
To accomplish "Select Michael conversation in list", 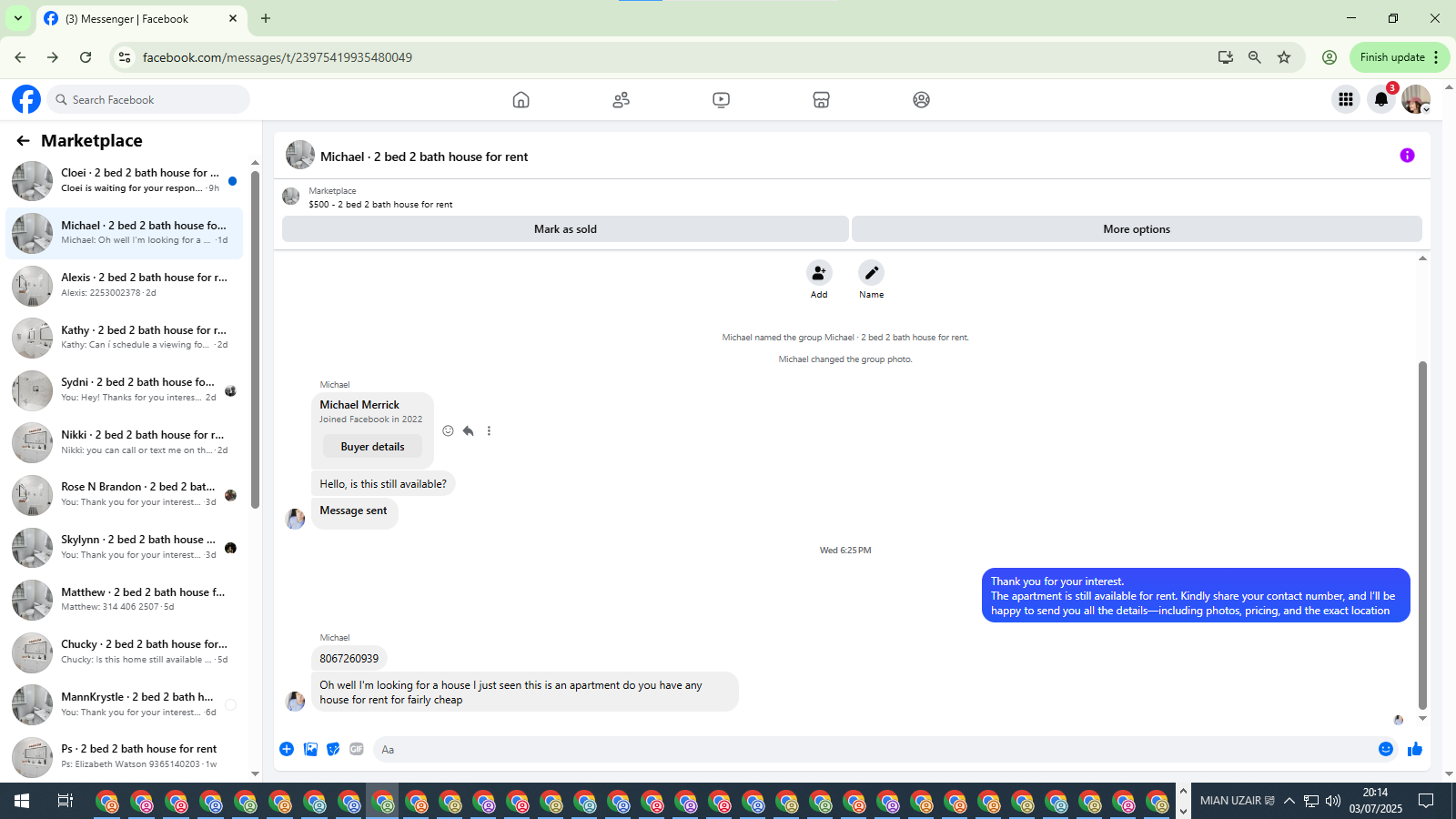I will pos(124,233).
